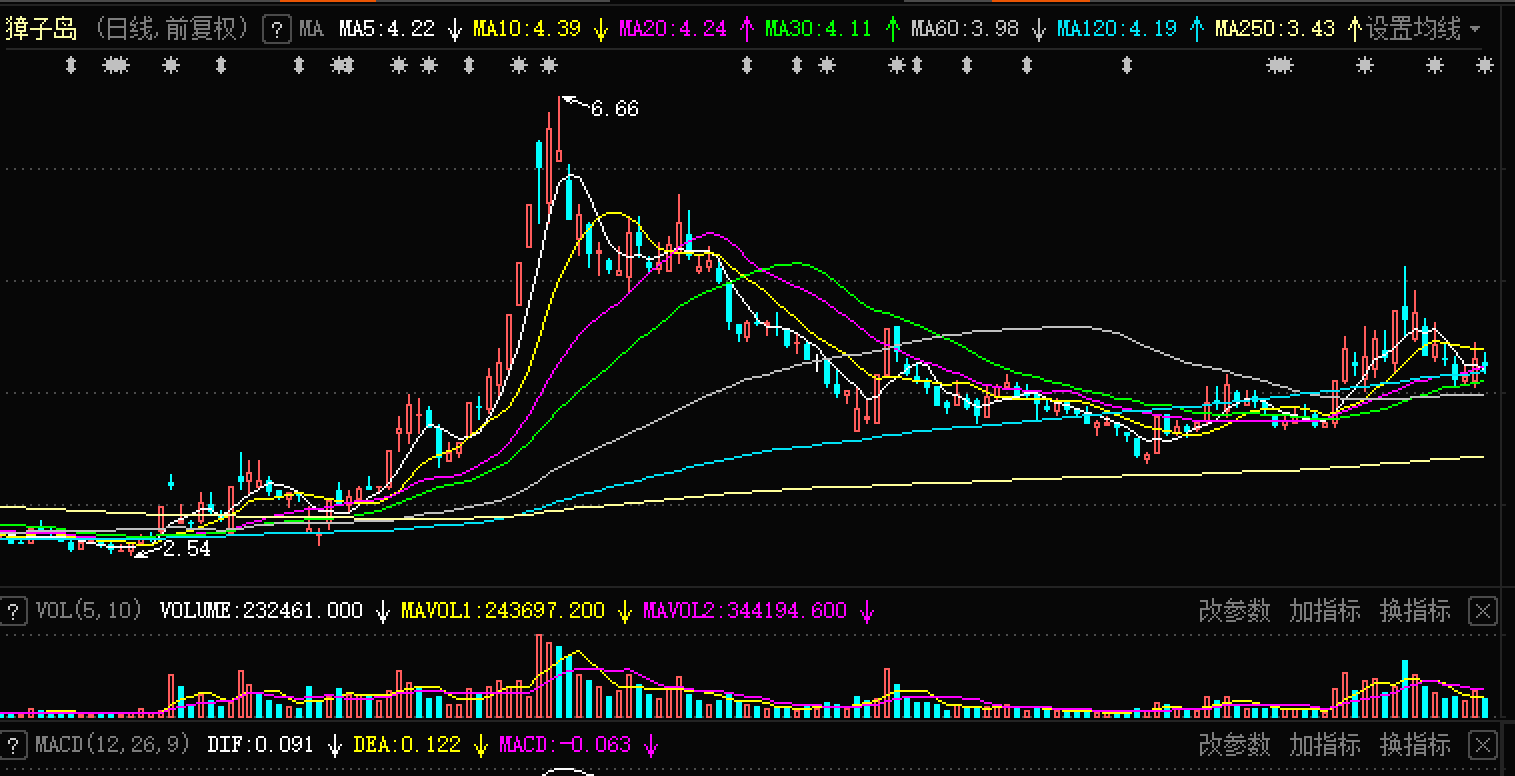Select the MA30:4.11 moving average label
1515x776 pixels.
pyautogui.click(x=819, y=29)
